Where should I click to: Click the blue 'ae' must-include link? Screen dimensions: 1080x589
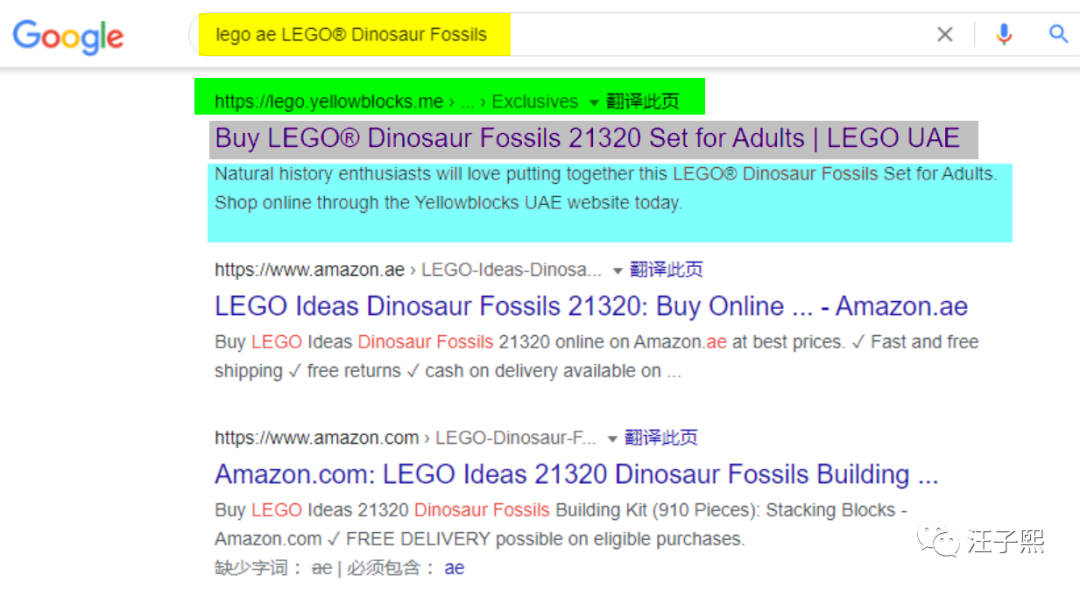coord(454,568)
